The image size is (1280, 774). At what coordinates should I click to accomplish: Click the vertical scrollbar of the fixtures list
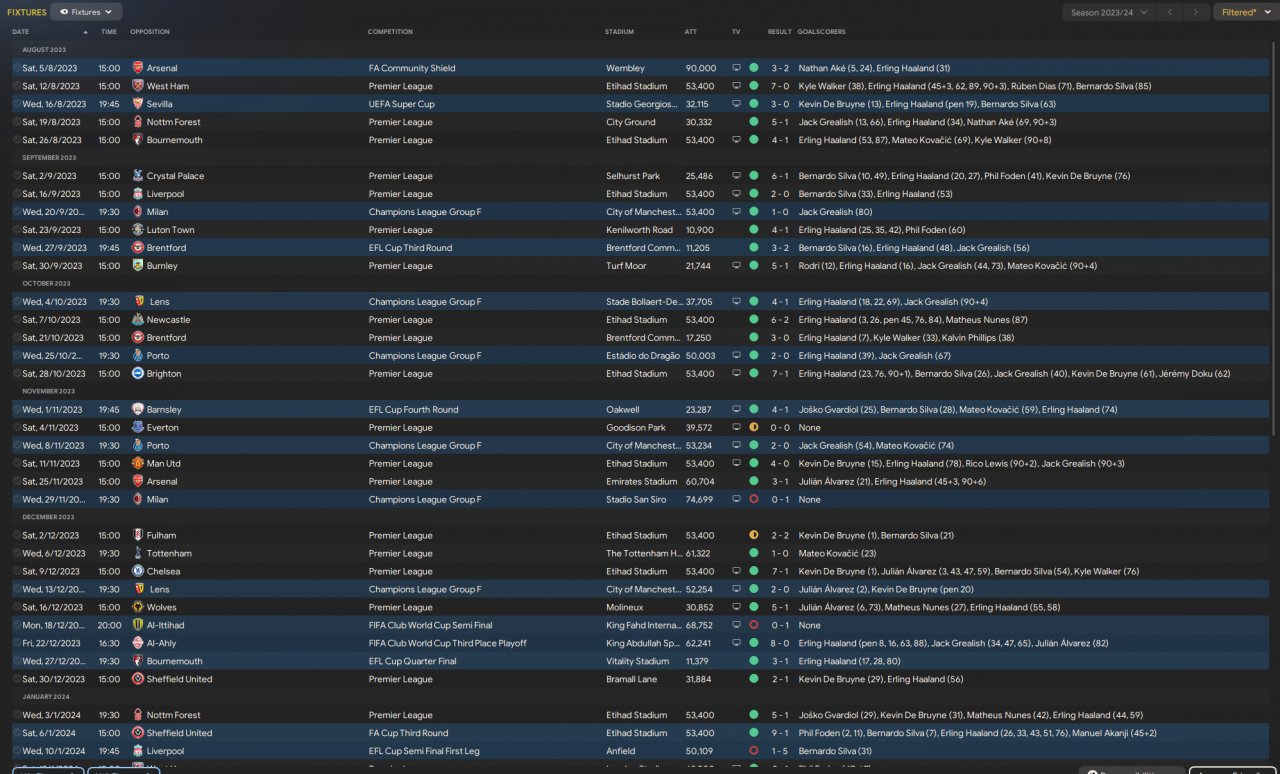pyautogui.click(x=1273, y=240)
